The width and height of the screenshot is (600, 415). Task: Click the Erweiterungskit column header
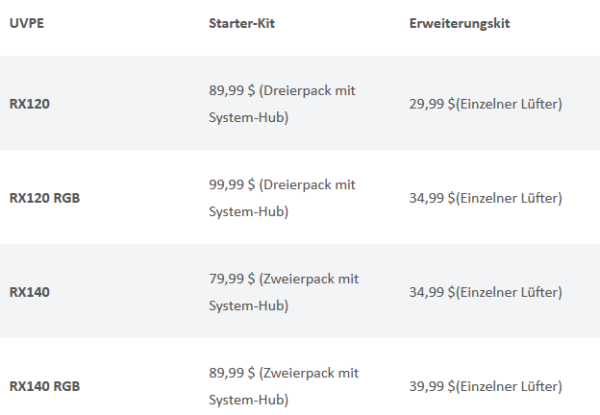click(x=460, y=24)
